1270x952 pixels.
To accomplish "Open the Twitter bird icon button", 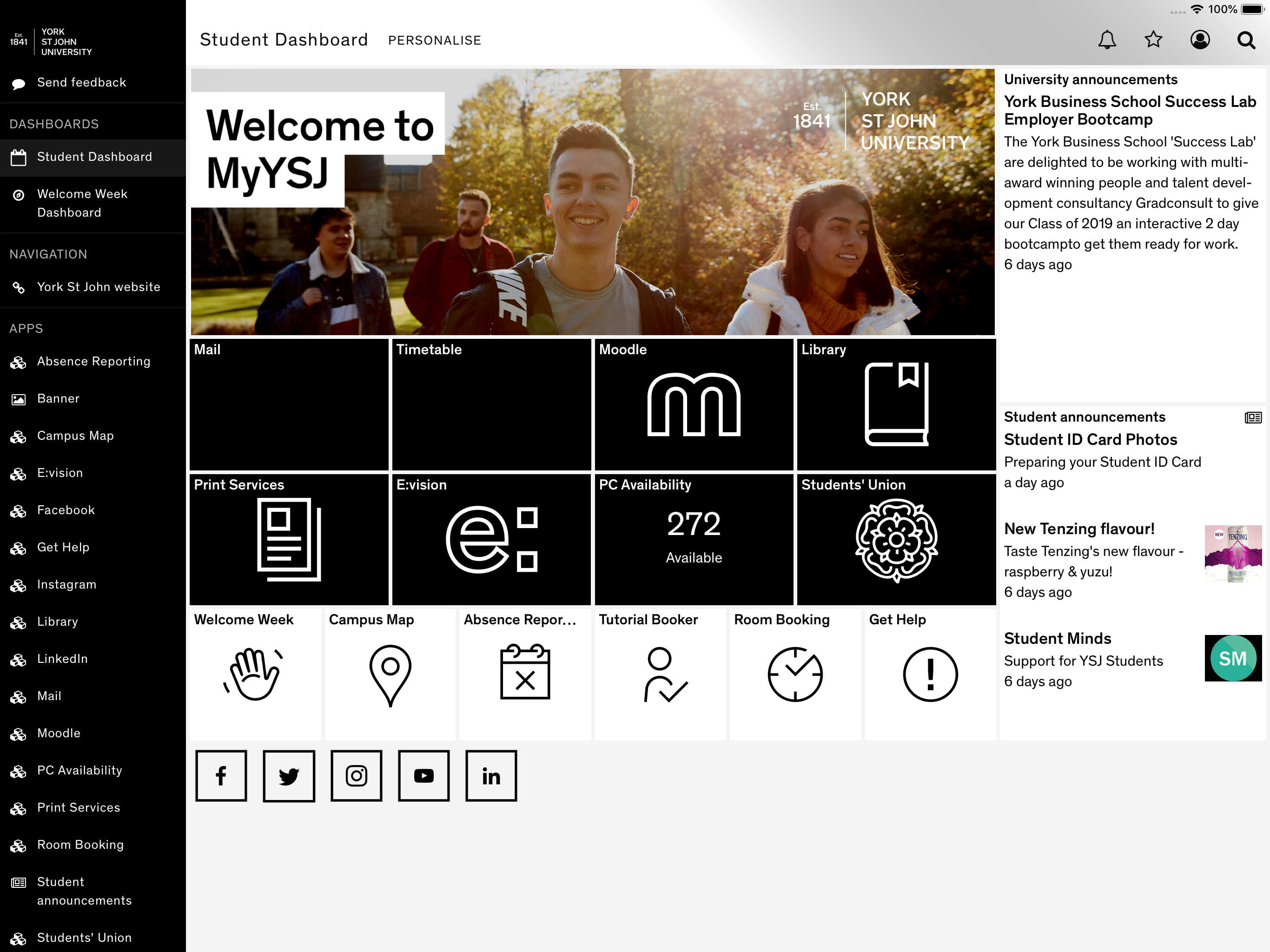I will (289, 776).
